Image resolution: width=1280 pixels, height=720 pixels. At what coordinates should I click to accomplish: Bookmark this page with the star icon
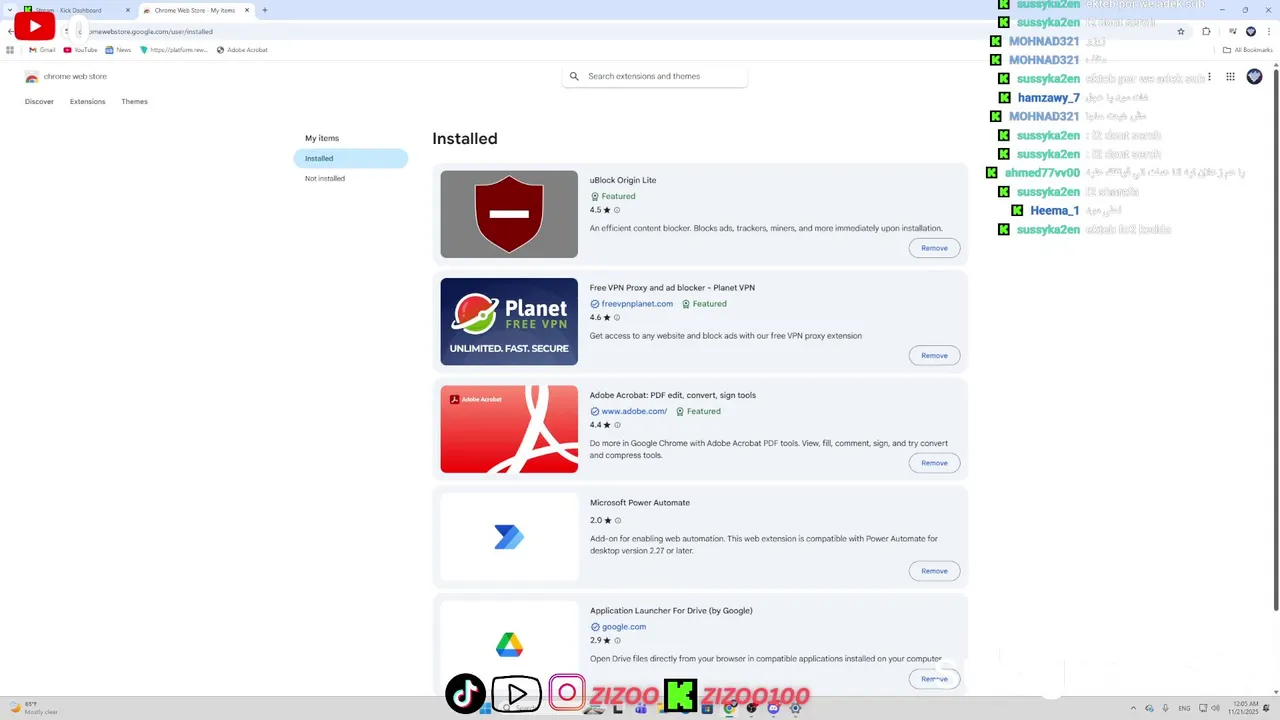(1181, 31)
